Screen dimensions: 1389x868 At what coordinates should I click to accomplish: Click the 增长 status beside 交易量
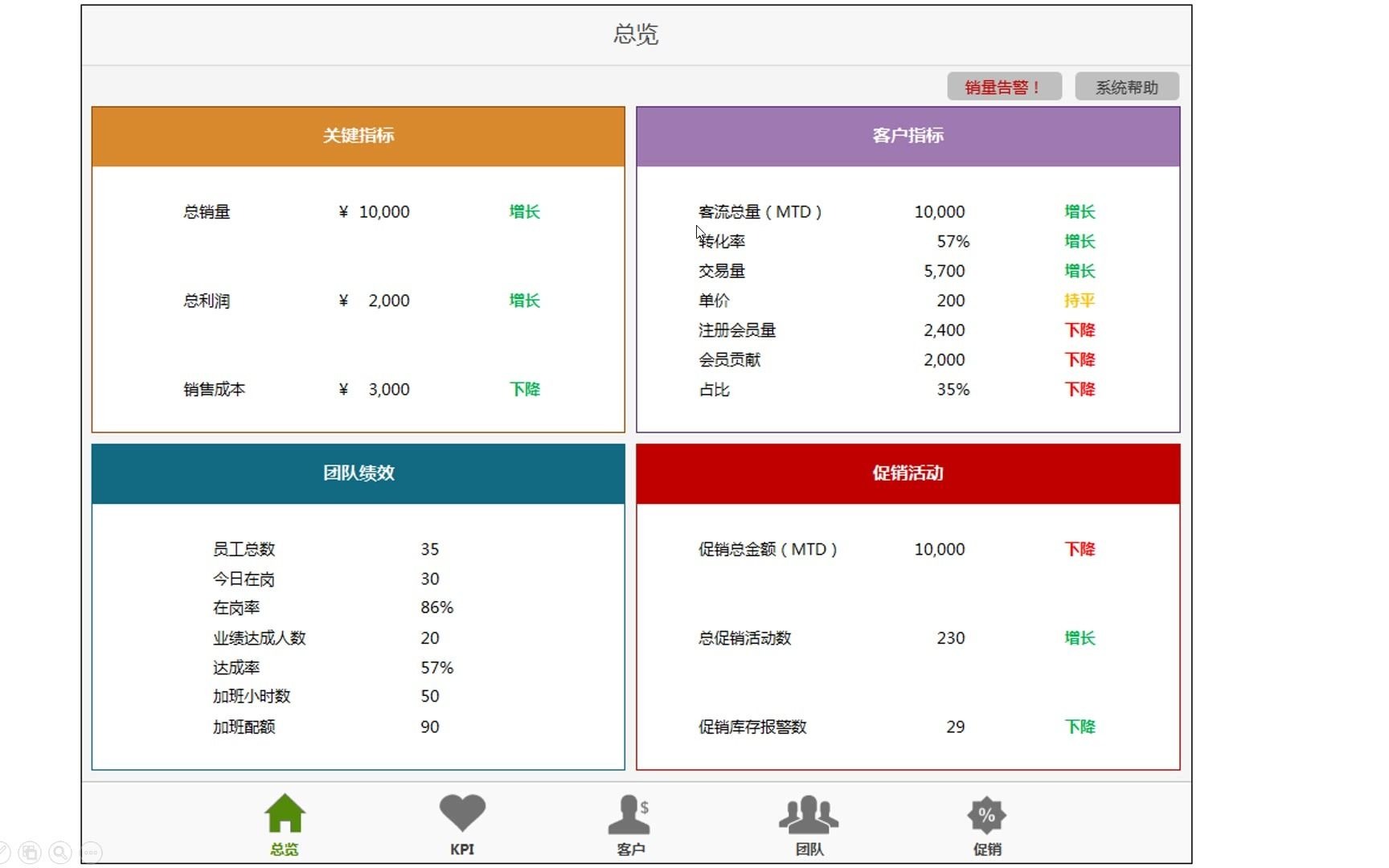[1080, 272]
